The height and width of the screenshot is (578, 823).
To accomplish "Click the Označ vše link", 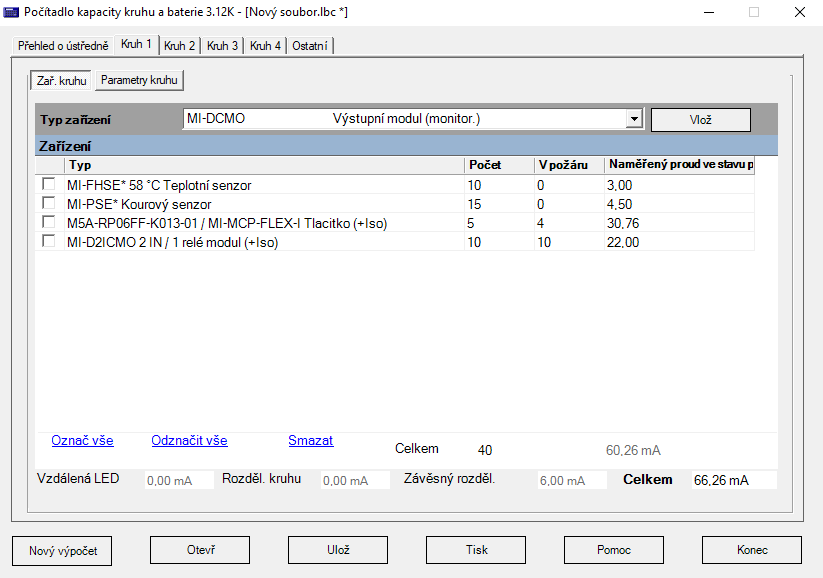I will pos(82,441).
